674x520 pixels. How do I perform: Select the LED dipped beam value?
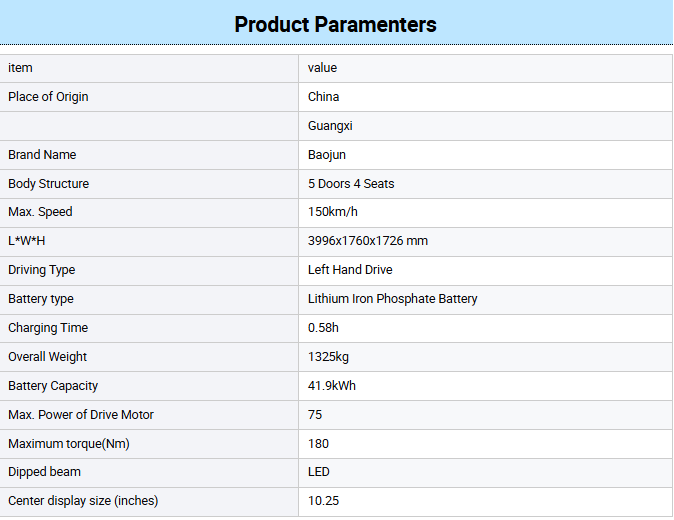[319, 472]
